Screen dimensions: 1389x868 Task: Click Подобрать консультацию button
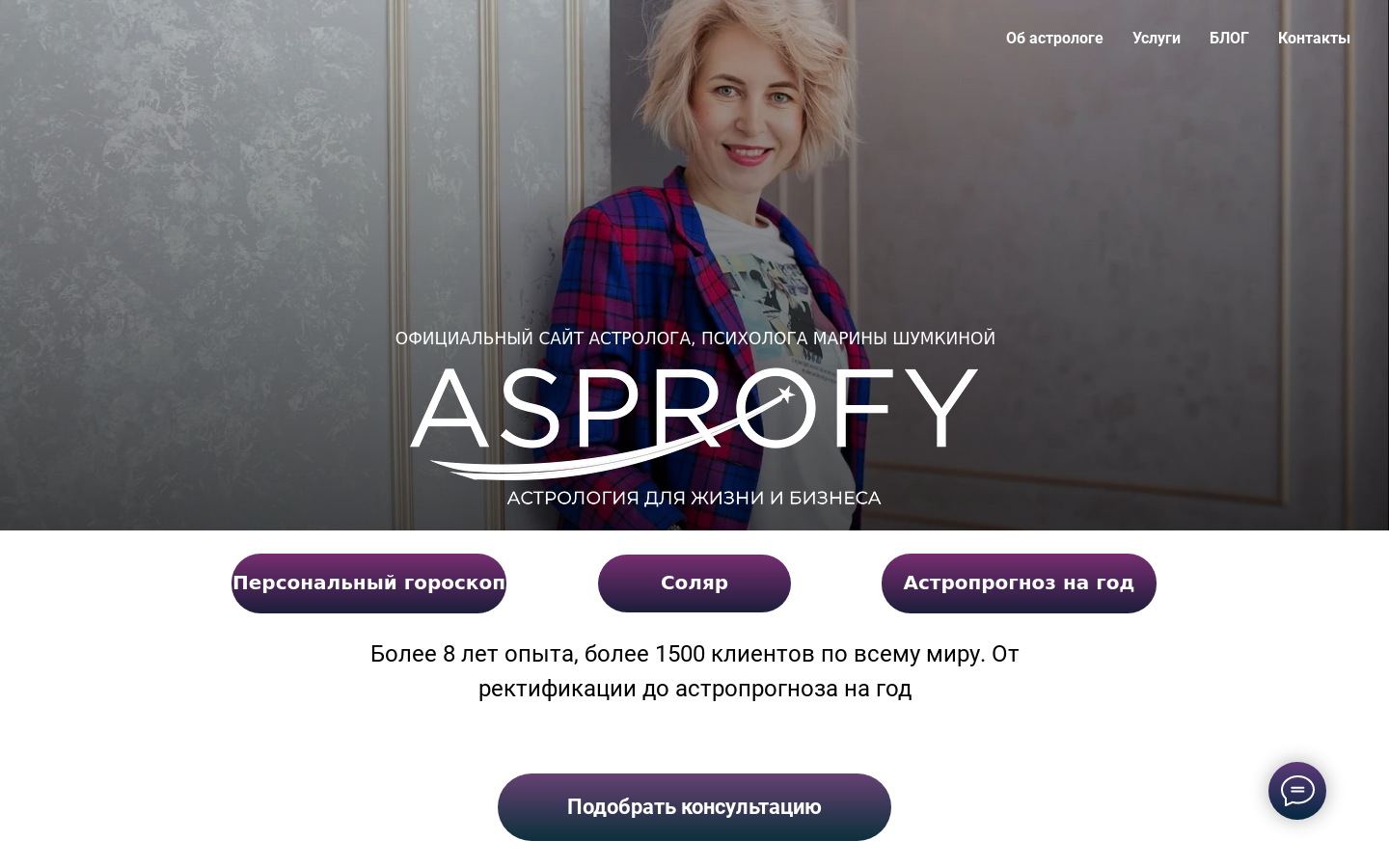click(694, 807)
